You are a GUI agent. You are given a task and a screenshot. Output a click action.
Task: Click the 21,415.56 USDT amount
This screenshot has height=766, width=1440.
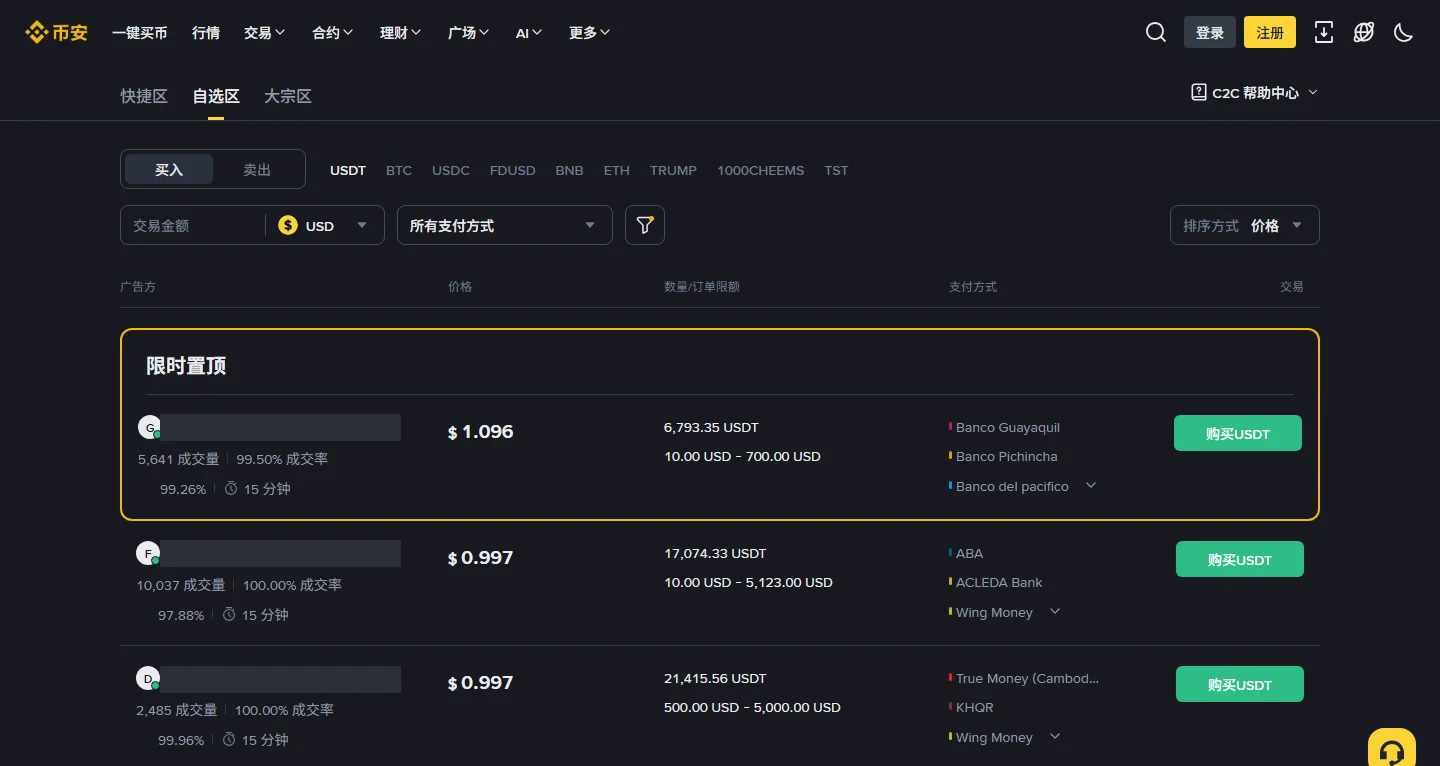(715, 678)
